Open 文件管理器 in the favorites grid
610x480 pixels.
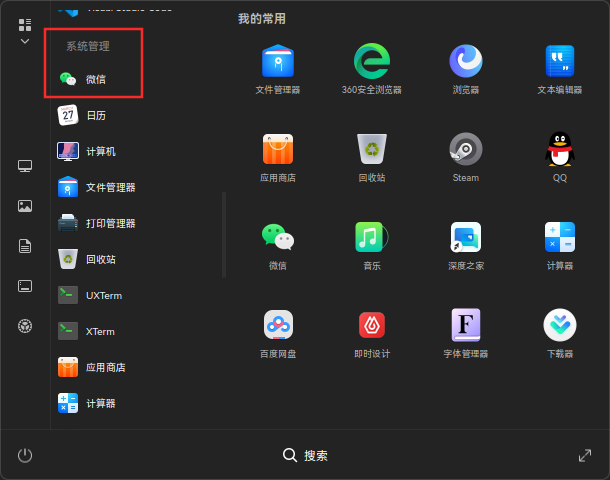(x=278, y=68)
